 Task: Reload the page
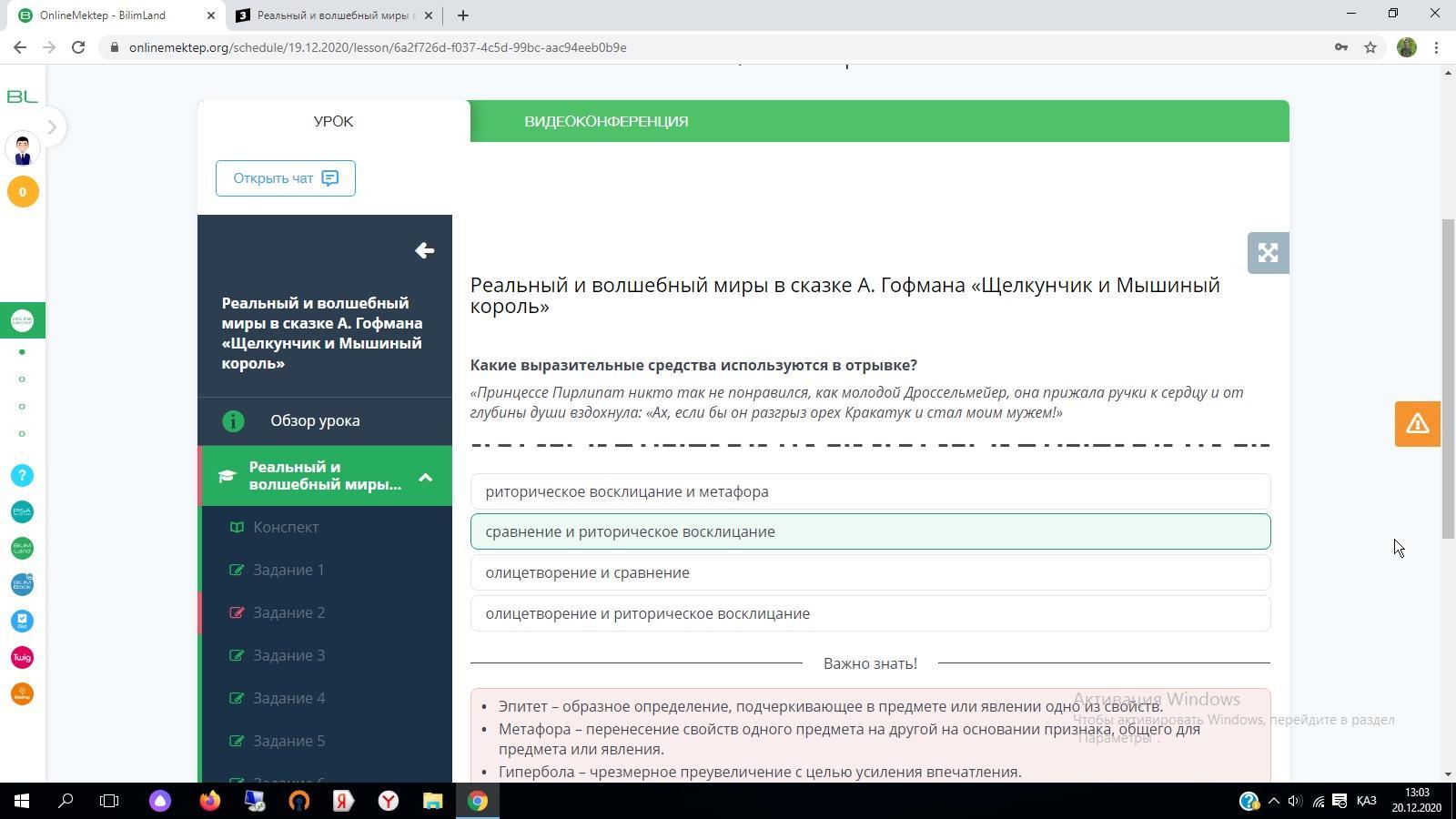tap(78, 47)
